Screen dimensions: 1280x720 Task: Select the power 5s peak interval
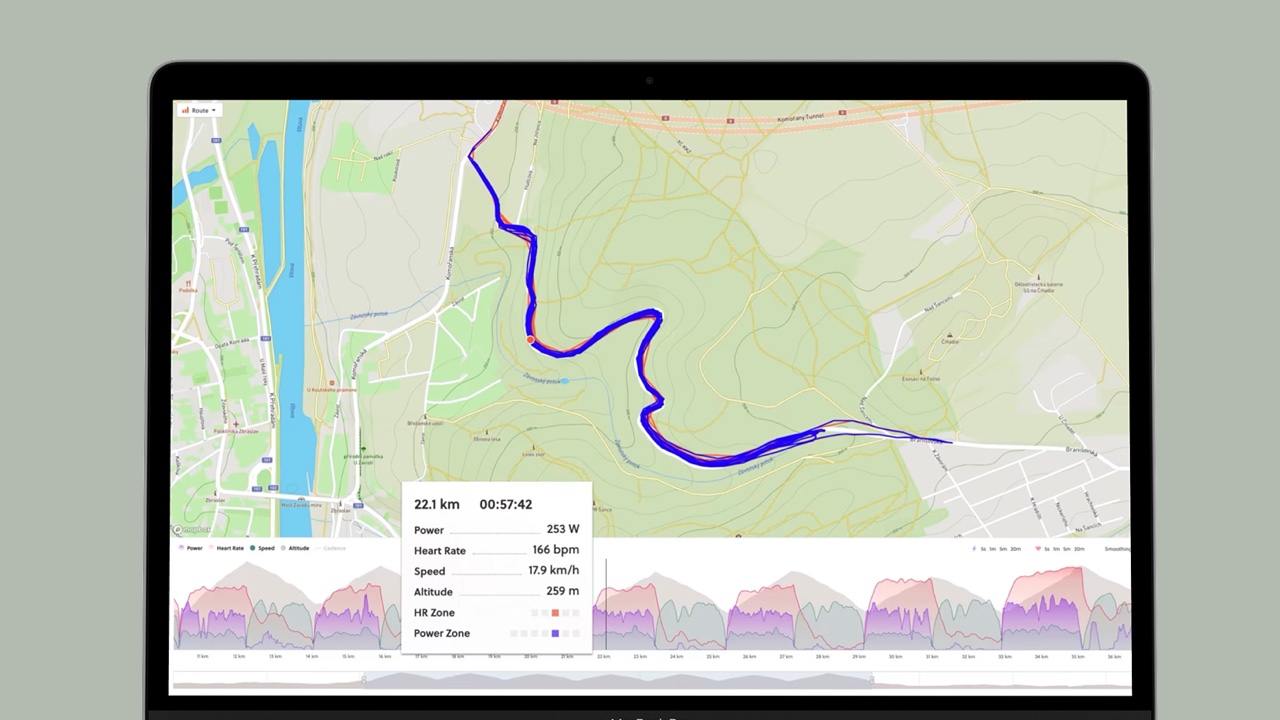(983, 549)
